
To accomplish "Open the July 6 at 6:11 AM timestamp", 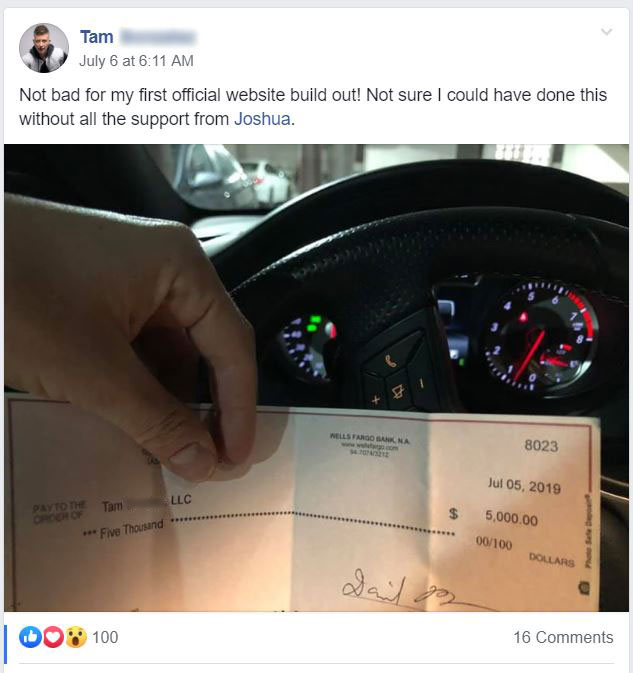I will 136,61.
